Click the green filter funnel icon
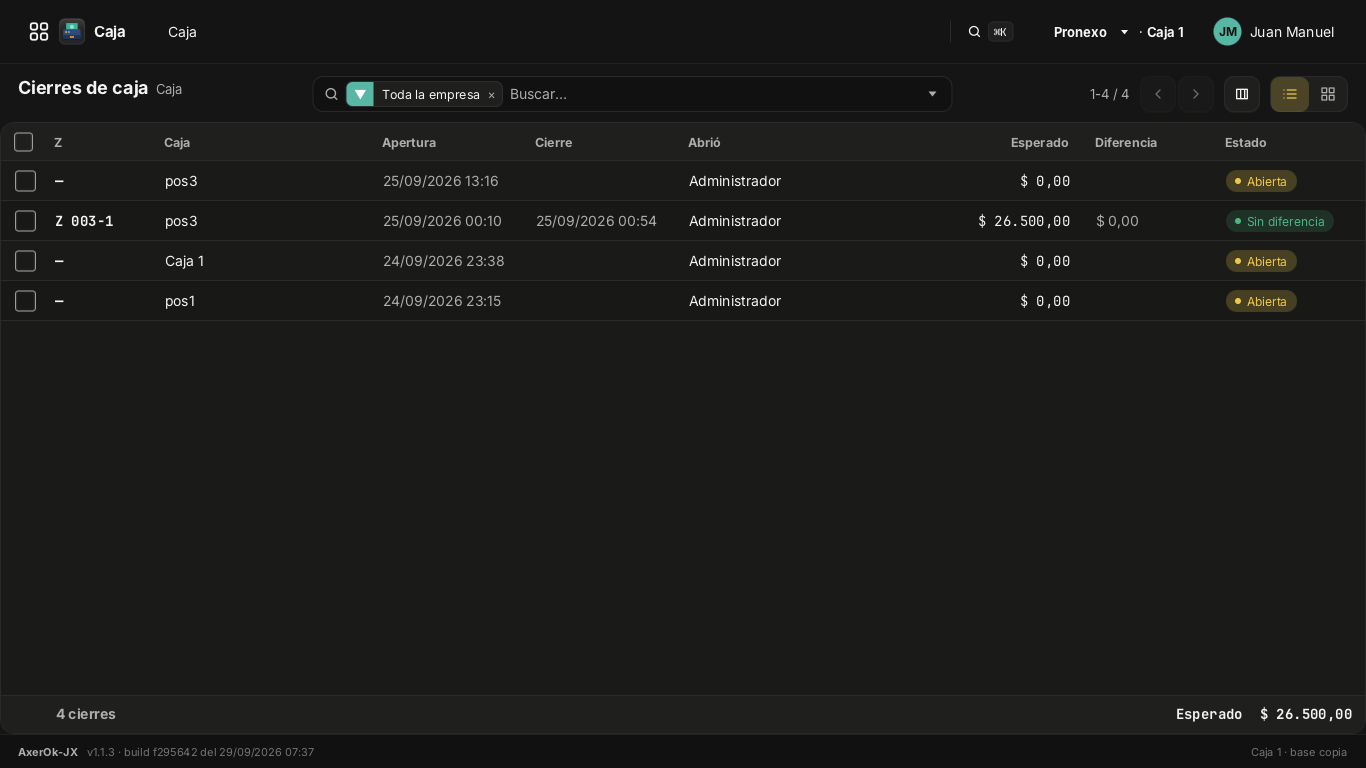Image resolution: width=1366 pixels, height=768 pixels. (x=360, y=94)
